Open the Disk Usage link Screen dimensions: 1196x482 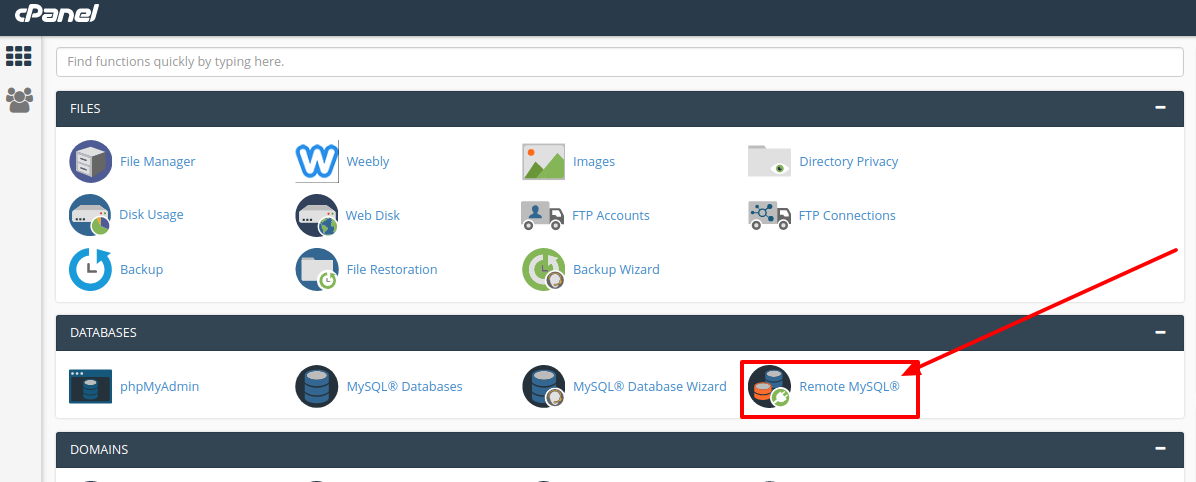coord(151,214)
